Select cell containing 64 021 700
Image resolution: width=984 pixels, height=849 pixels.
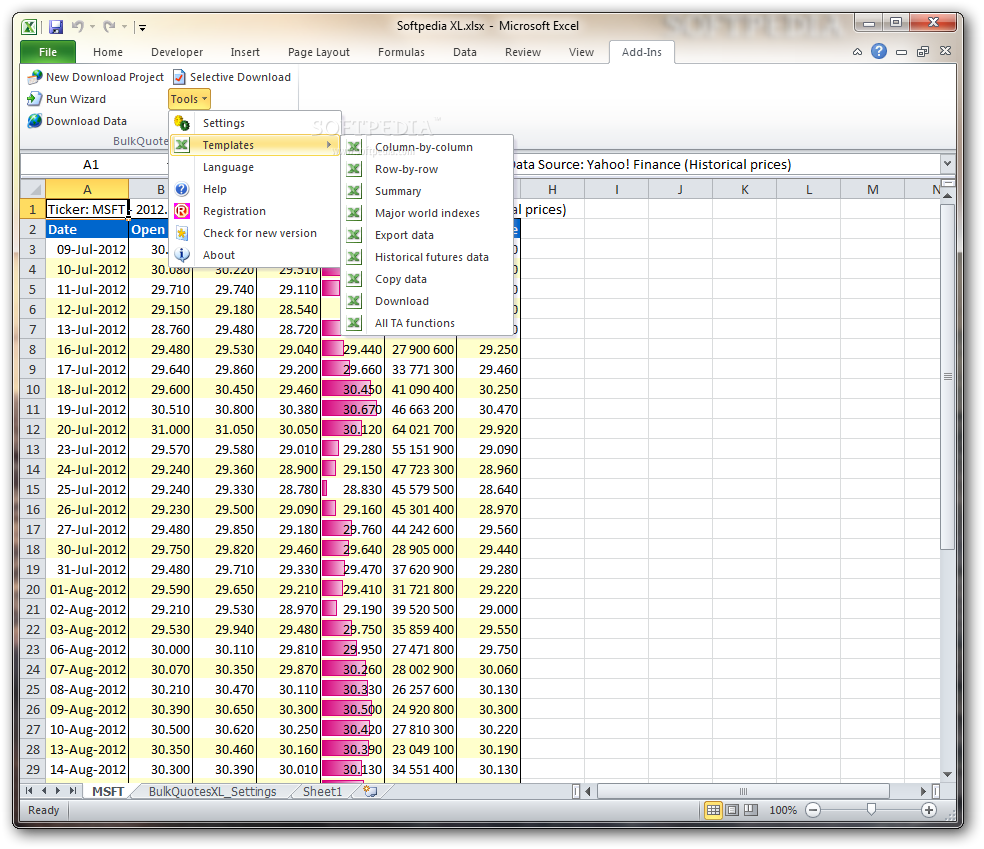[x=420, y=429]
